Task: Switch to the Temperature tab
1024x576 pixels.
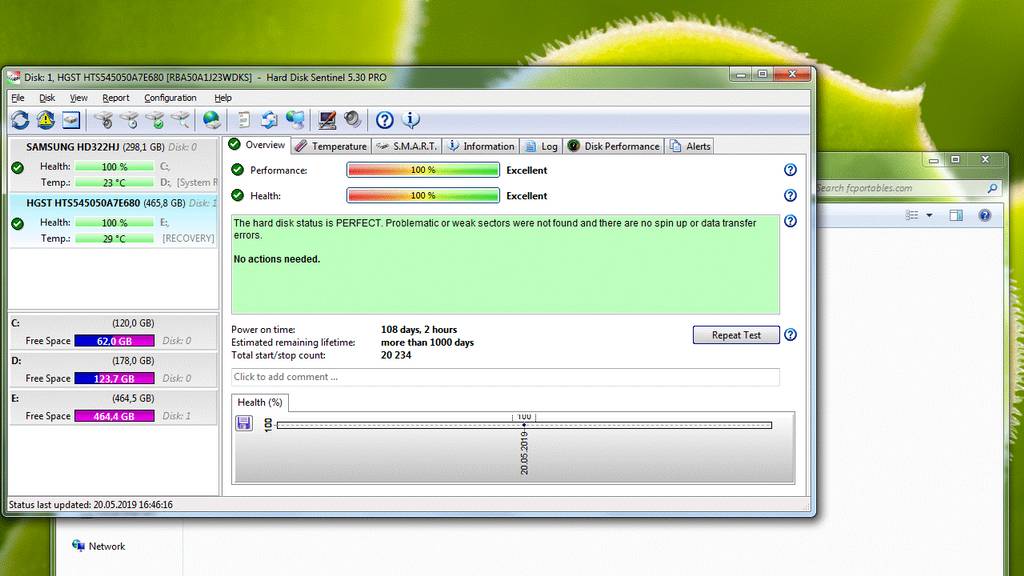Action: pos(331,146)
